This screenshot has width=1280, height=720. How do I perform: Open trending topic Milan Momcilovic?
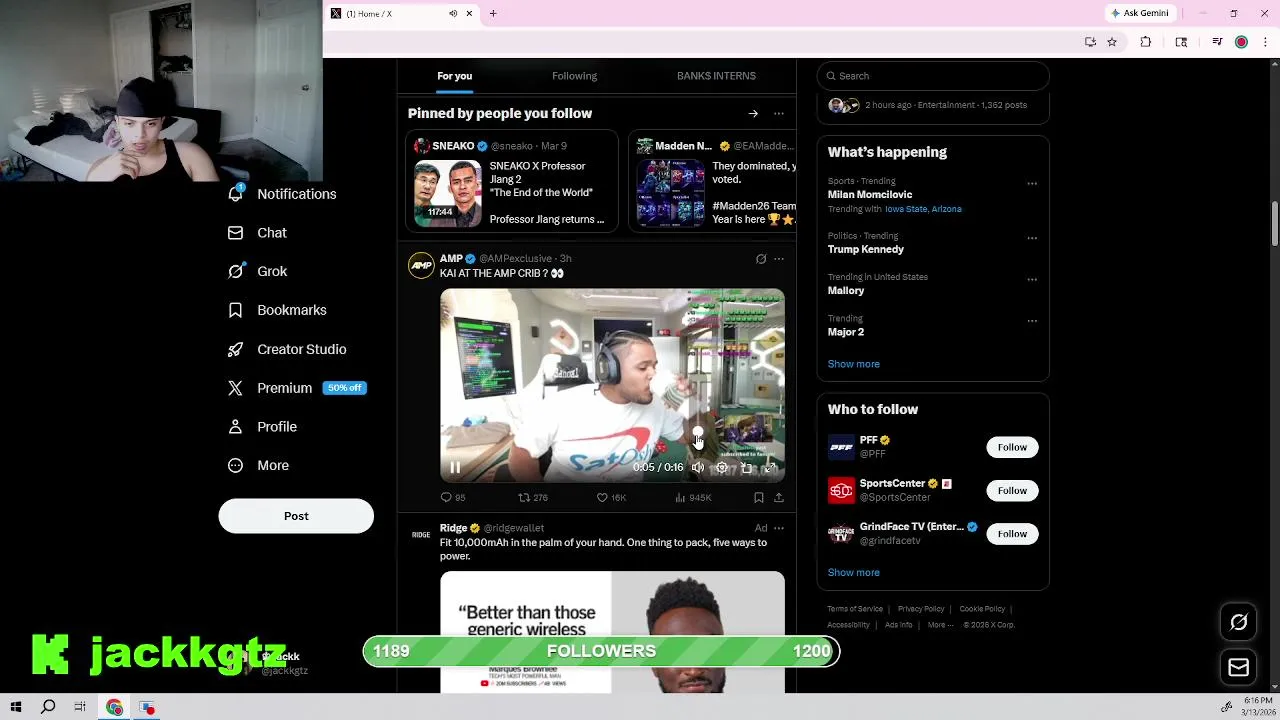click(x=870, y=195)
